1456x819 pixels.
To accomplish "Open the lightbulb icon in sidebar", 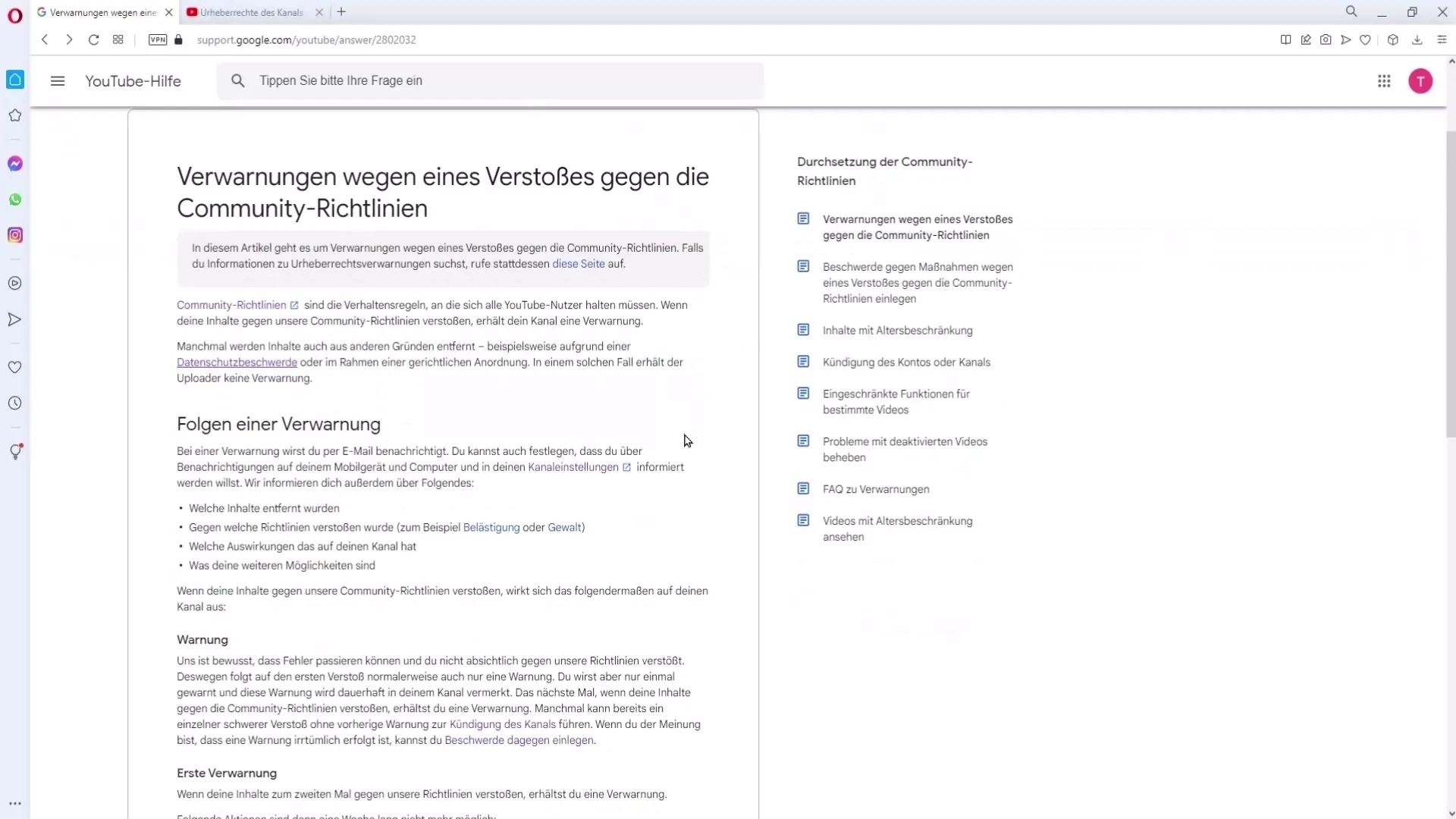I will 15,452.
